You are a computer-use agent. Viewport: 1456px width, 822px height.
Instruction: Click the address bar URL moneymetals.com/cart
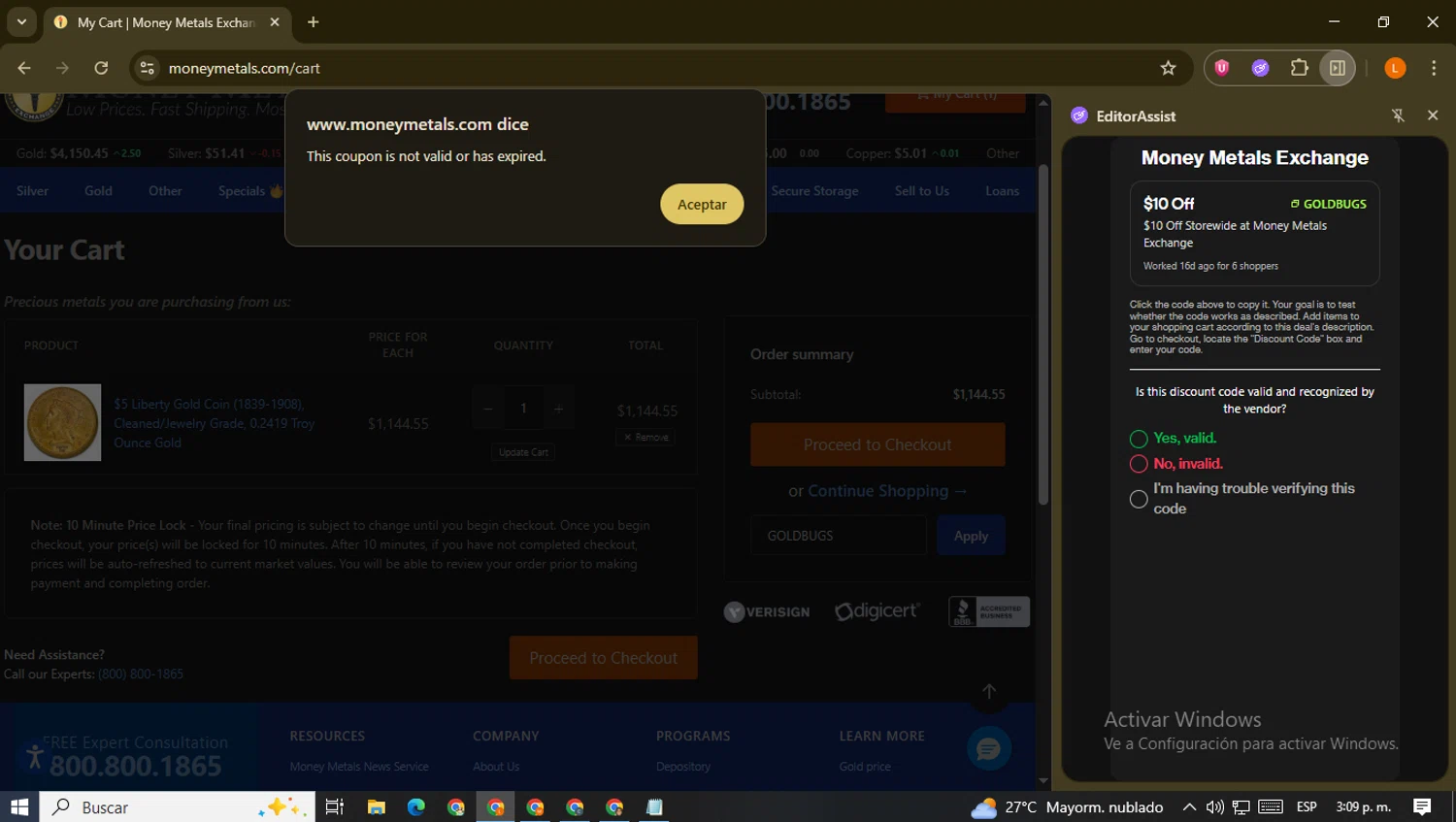244,68
